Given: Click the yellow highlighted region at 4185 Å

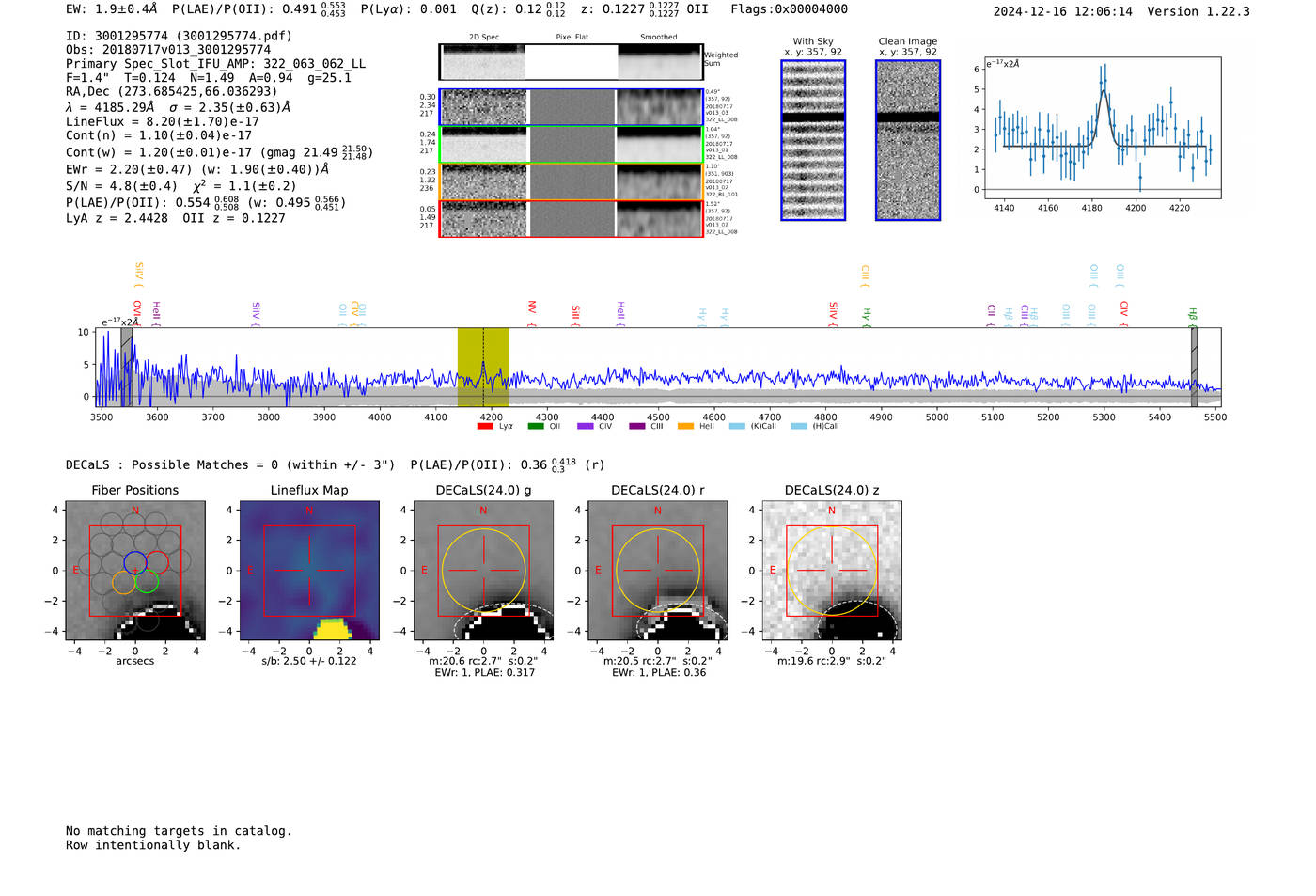Looking at the screenshot, I should coord(483,368).
